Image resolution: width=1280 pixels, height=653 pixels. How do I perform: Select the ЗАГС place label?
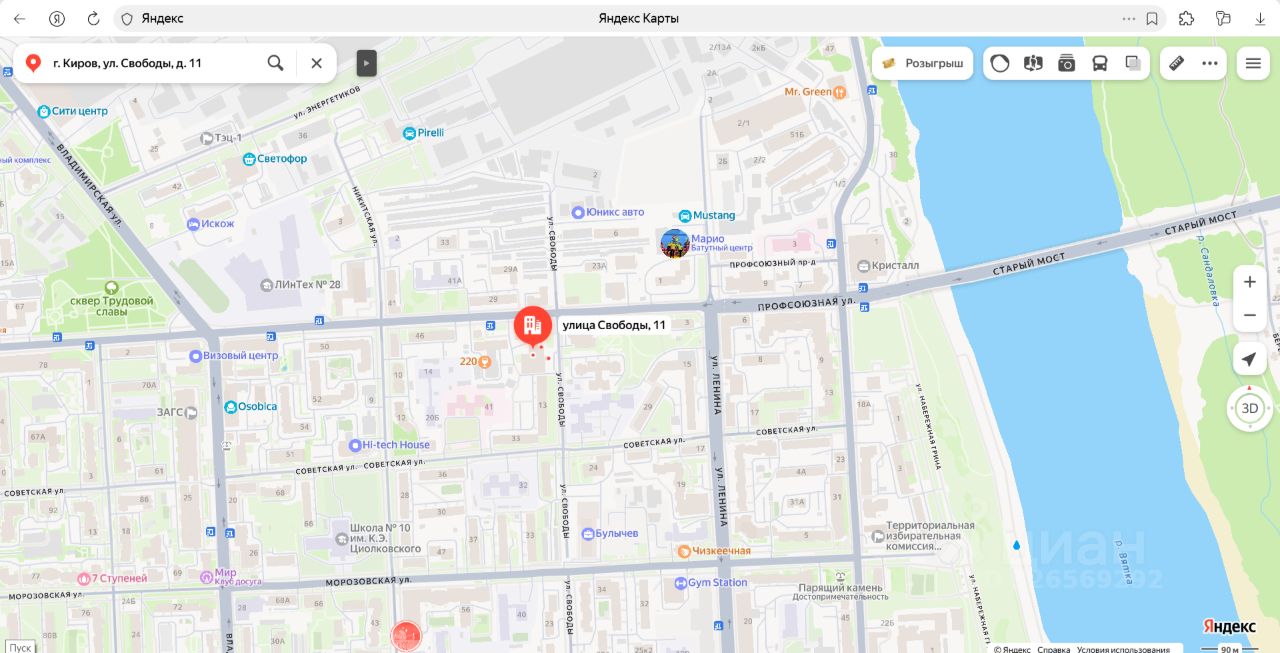pyautogui.click(x=170, y=411)
